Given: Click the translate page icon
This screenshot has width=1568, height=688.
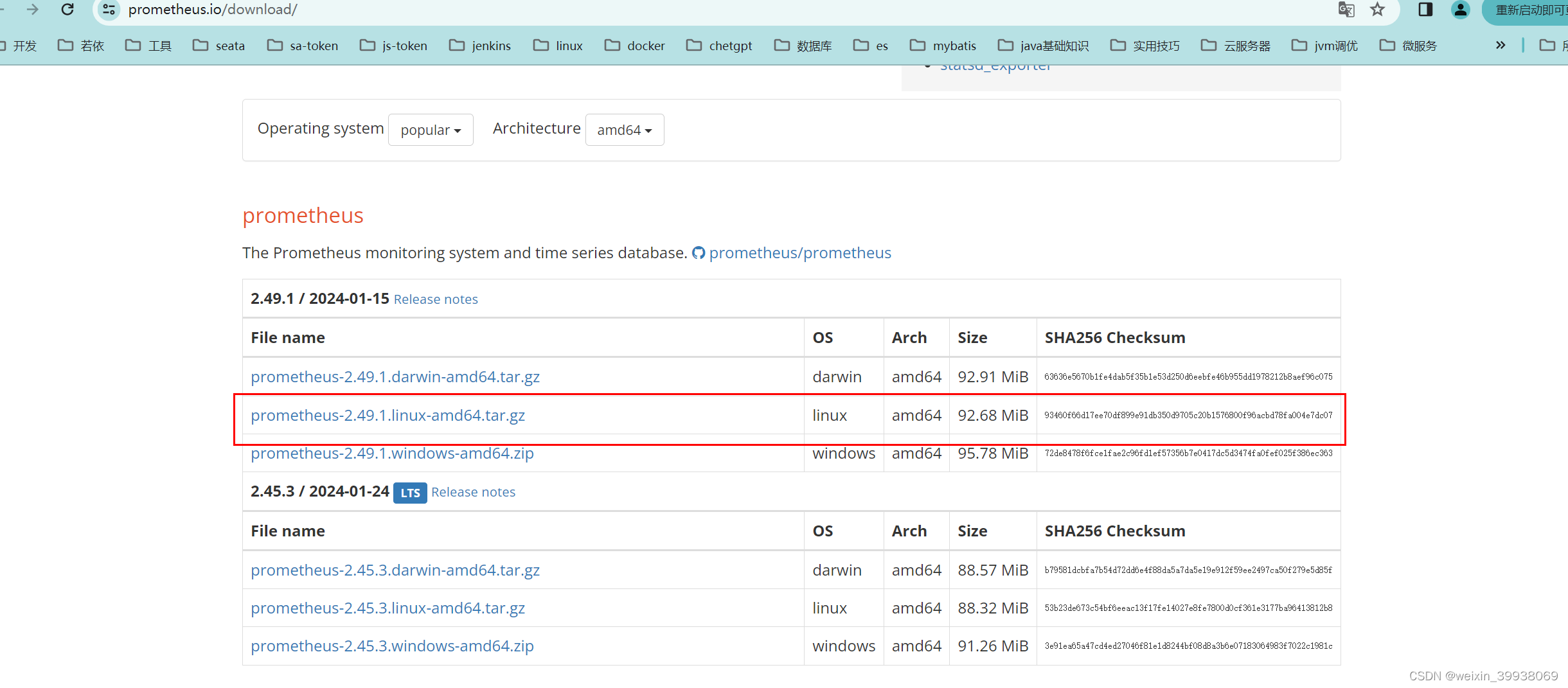Looking at the screenshot, I should [x=1346, y=10].
